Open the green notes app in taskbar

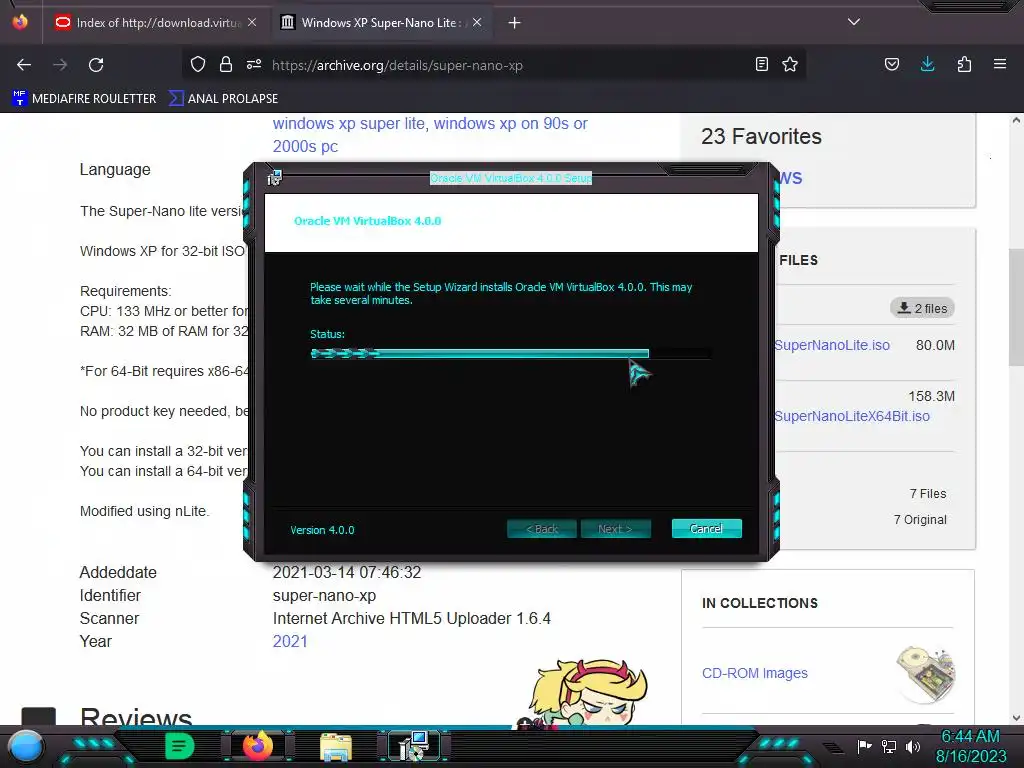tap(179, 746)
